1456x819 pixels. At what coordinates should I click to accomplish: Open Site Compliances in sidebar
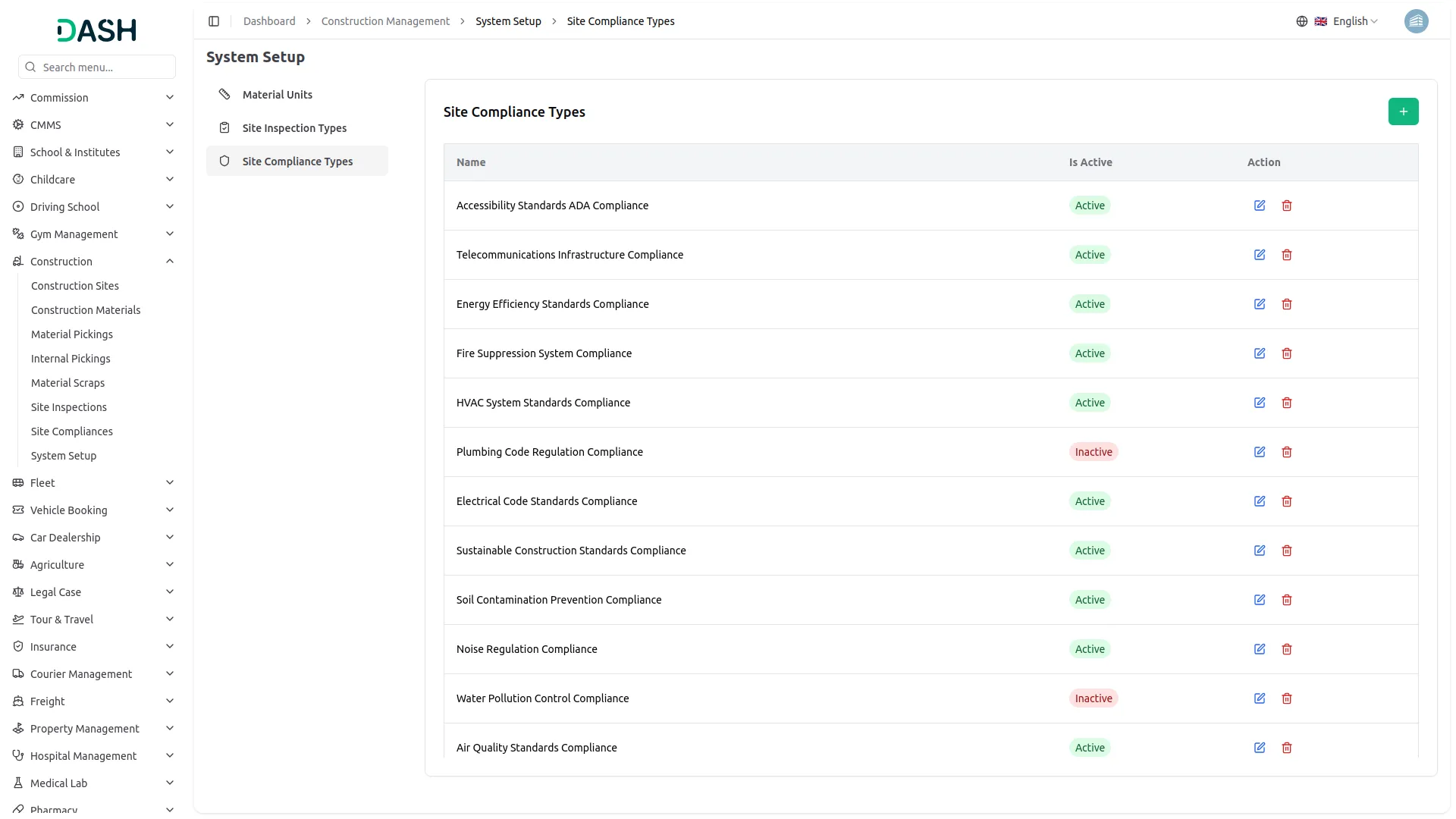click(72, 431)
